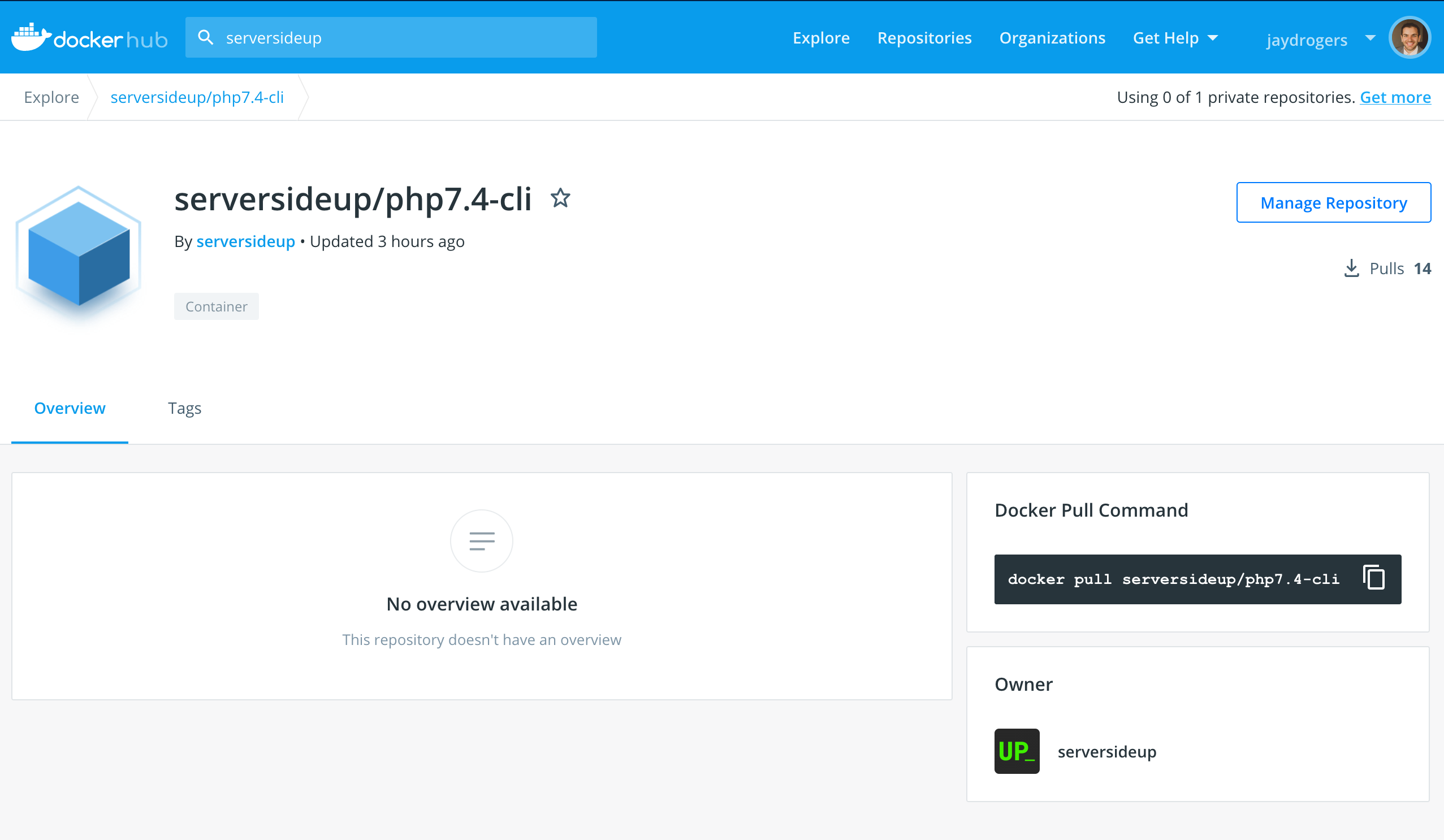Click the search field containing serversideup

click(401, 38)
